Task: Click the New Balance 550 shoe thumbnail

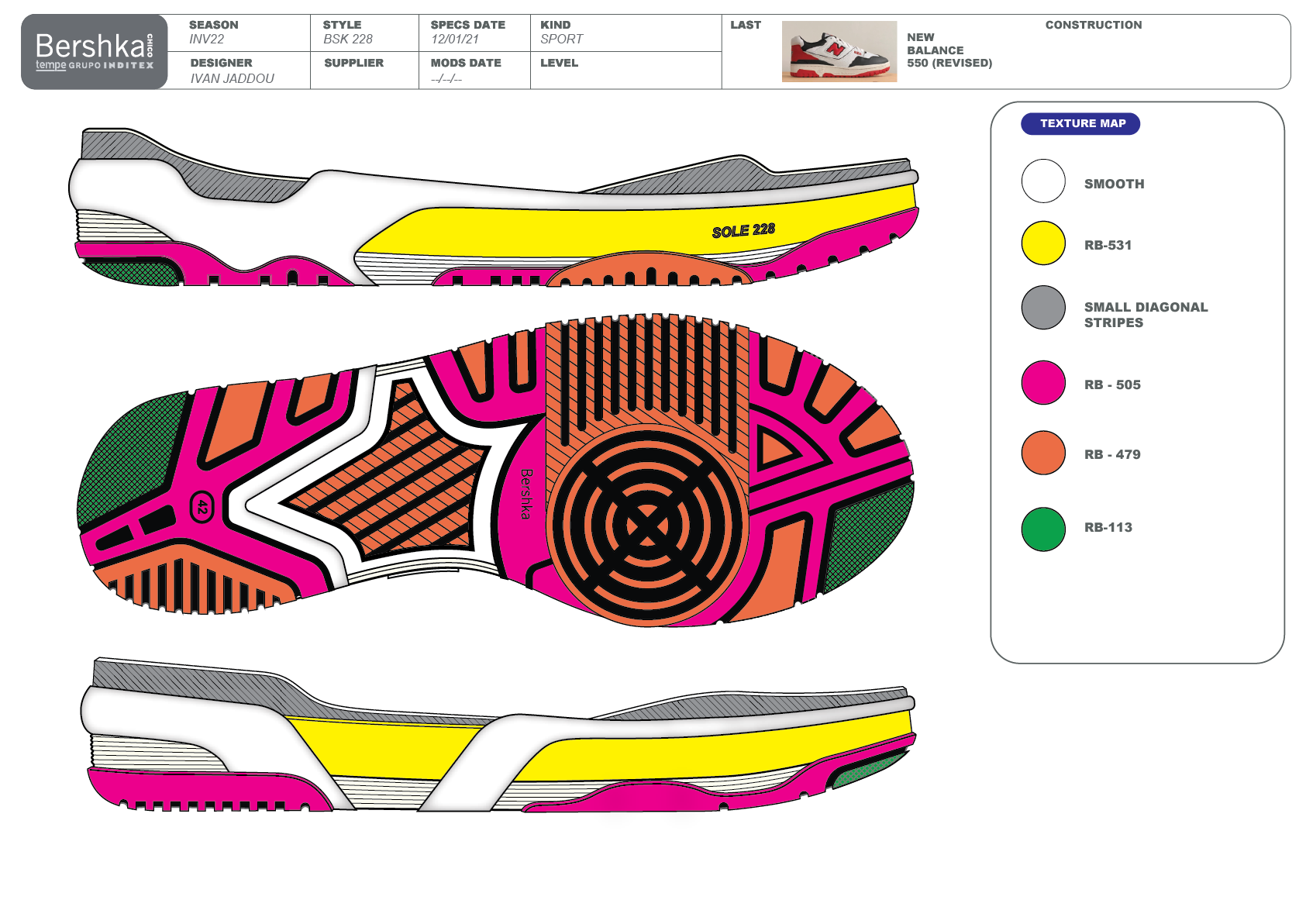Action: (x=839, y=51)
